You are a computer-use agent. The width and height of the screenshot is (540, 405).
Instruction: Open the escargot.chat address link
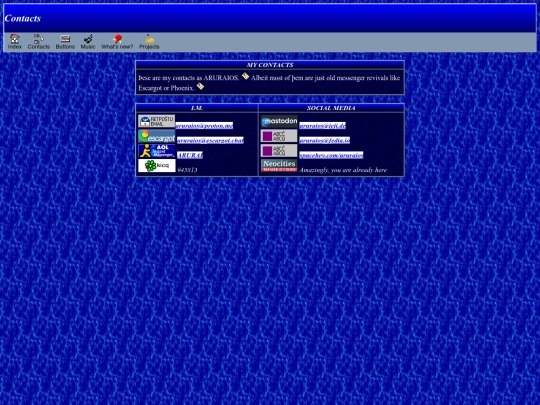coord(210,141)
